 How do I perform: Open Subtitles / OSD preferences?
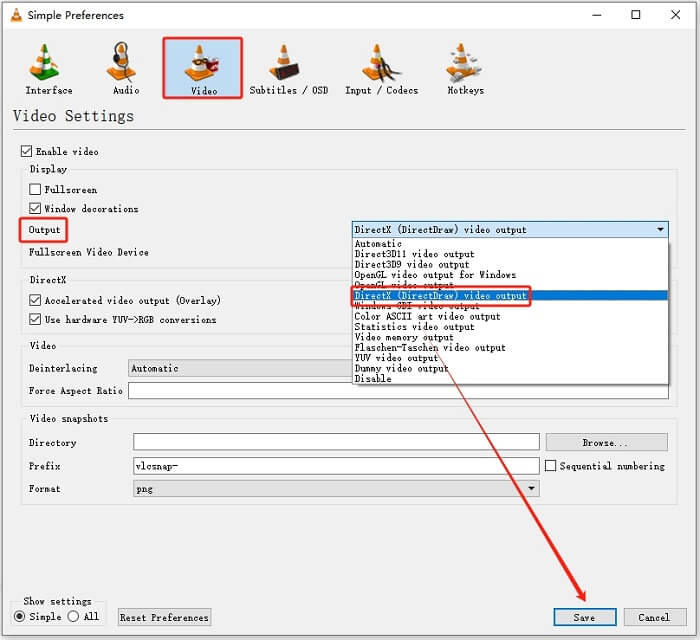pos(288,68)
